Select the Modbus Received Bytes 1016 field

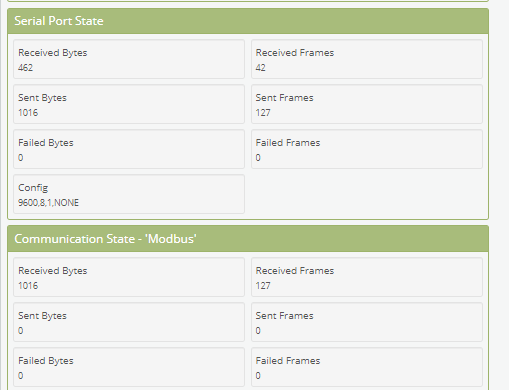coord(129,277)
